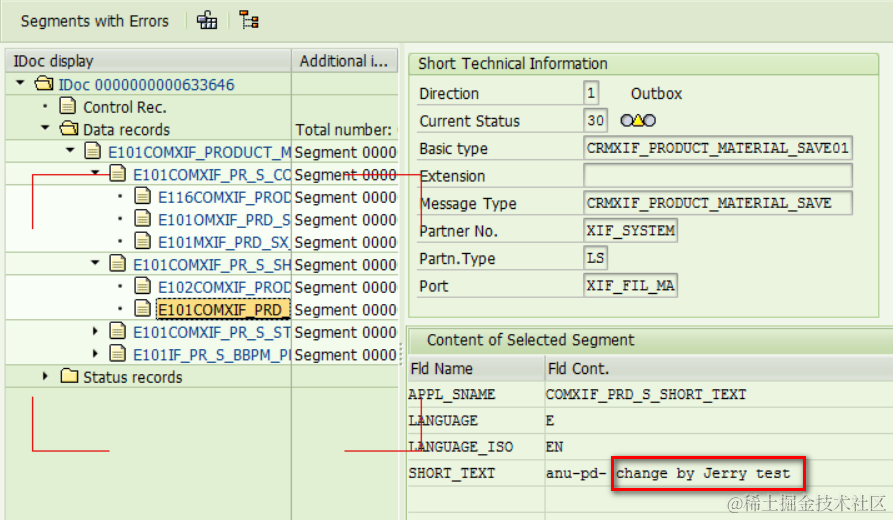Click the Basic type field CRMXIF_PRODUCT_MATERIAL_SAVE01
Image resolution: width=893 pixels, height=520 pixels.
coord(718,148)
